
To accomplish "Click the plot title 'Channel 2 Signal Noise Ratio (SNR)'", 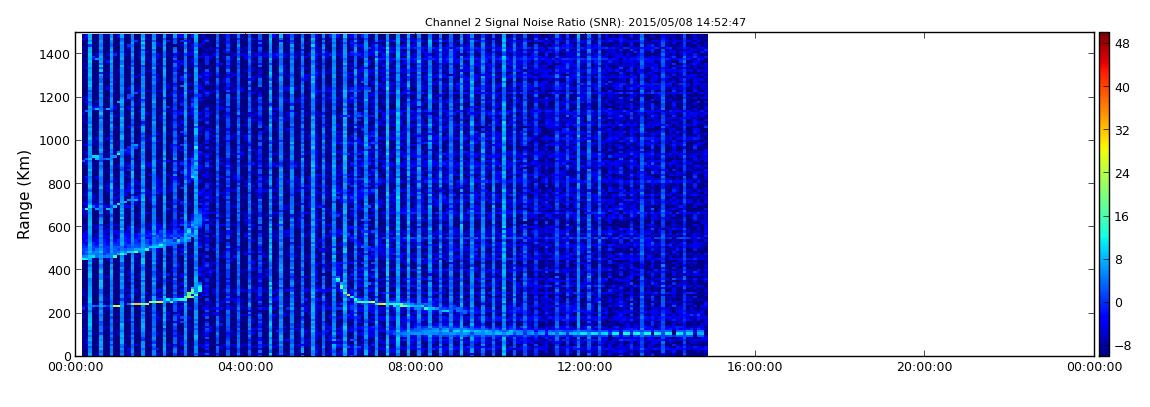I will tap(585, 22).
